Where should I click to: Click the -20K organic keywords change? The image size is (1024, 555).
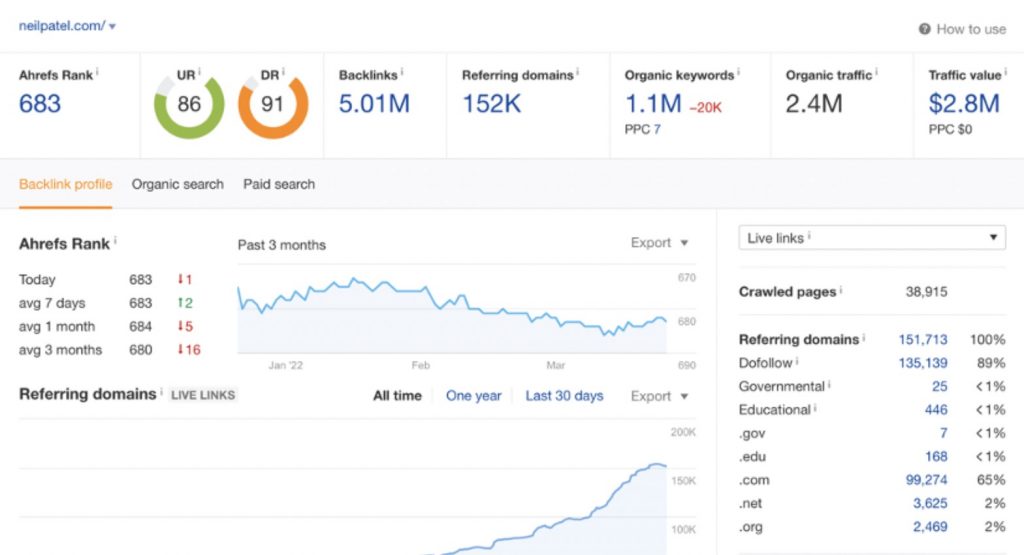point(705,108)
